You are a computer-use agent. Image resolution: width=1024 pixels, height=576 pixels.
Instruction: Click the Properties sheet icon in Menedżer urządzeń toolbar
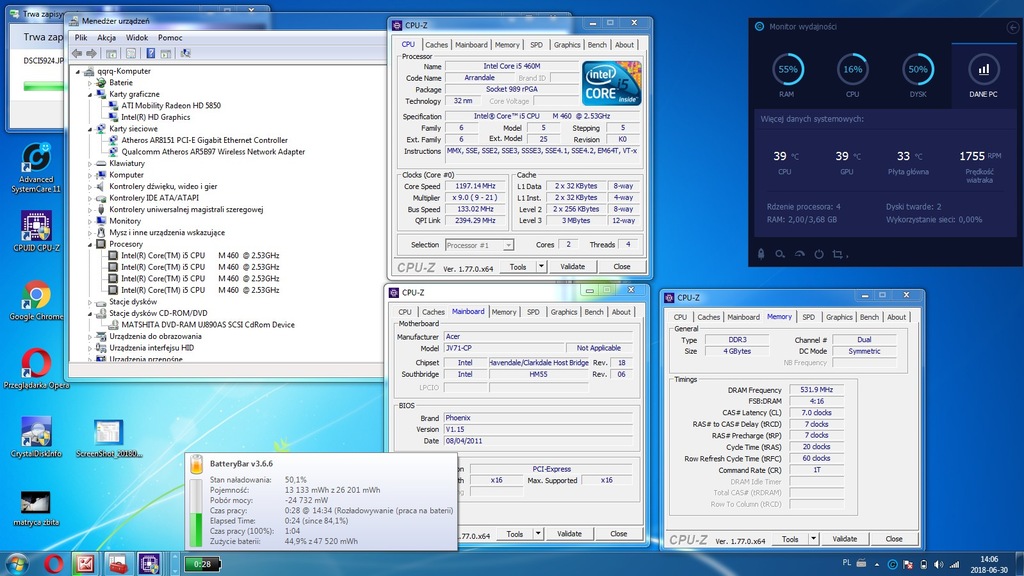(x=131, y=54)
